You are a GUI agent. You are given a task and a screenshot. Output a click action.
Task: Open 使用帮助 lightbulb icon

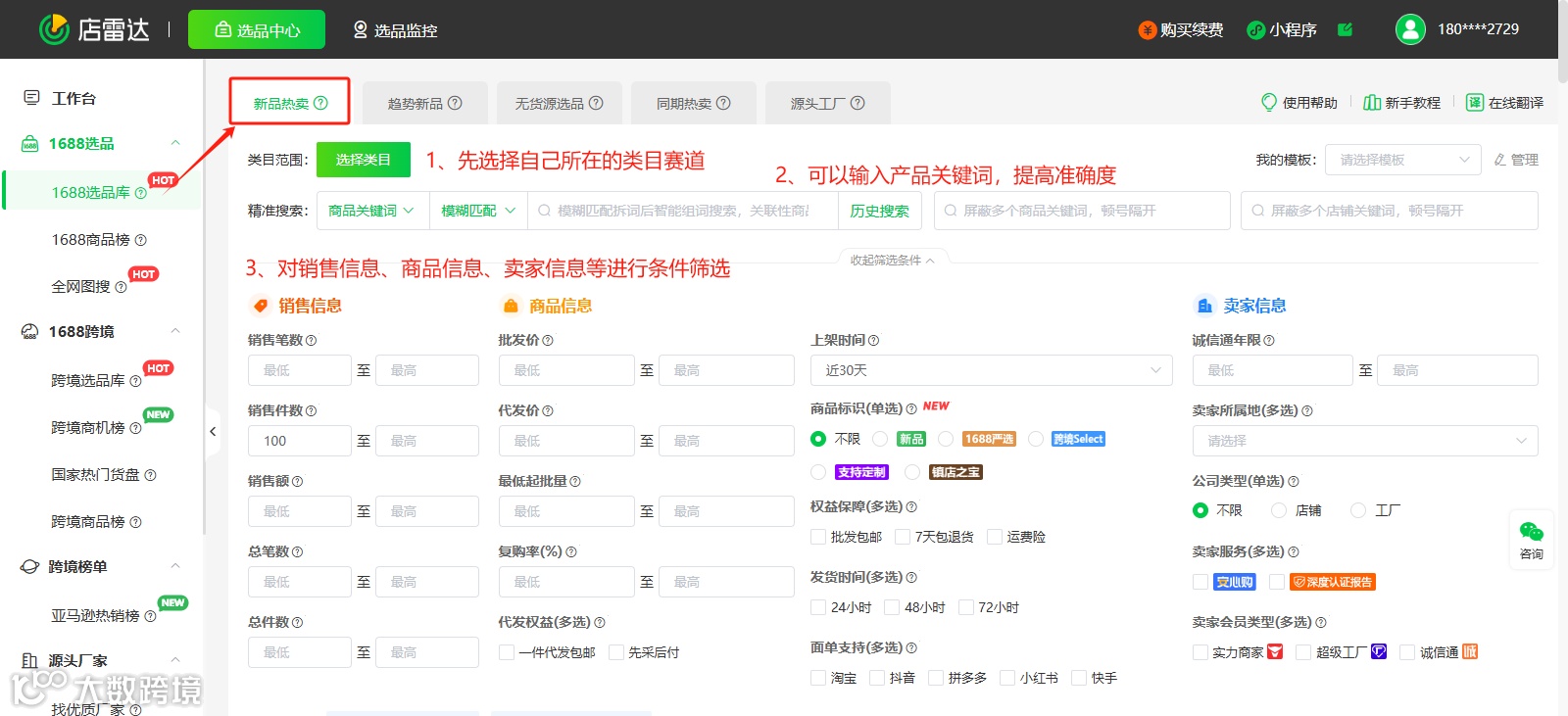[1269, 102]
